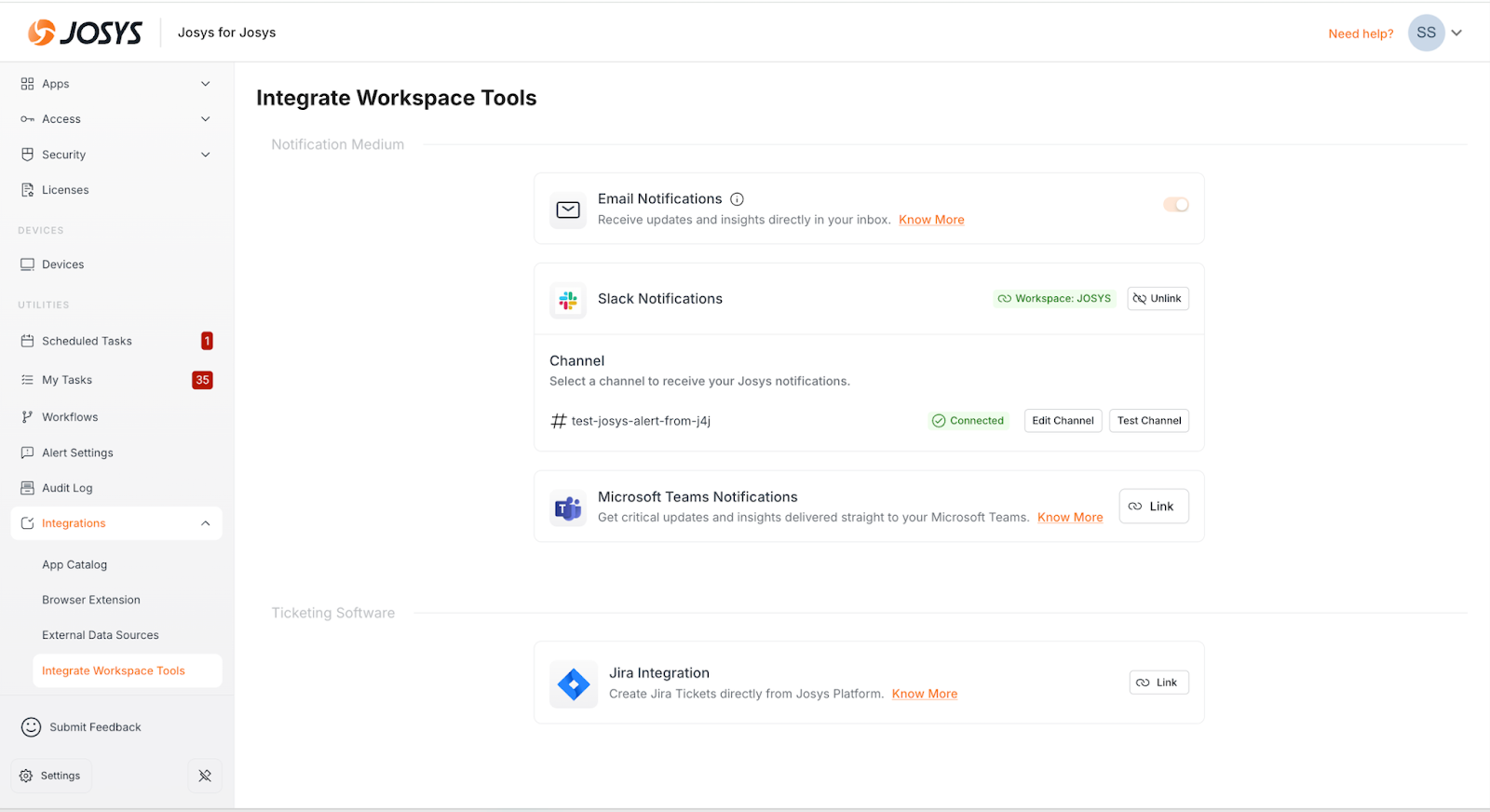Click the Submit Feedback smiley icon
Screen dimensions: 1490x812
pyautogui.click(x=32, y=727)
